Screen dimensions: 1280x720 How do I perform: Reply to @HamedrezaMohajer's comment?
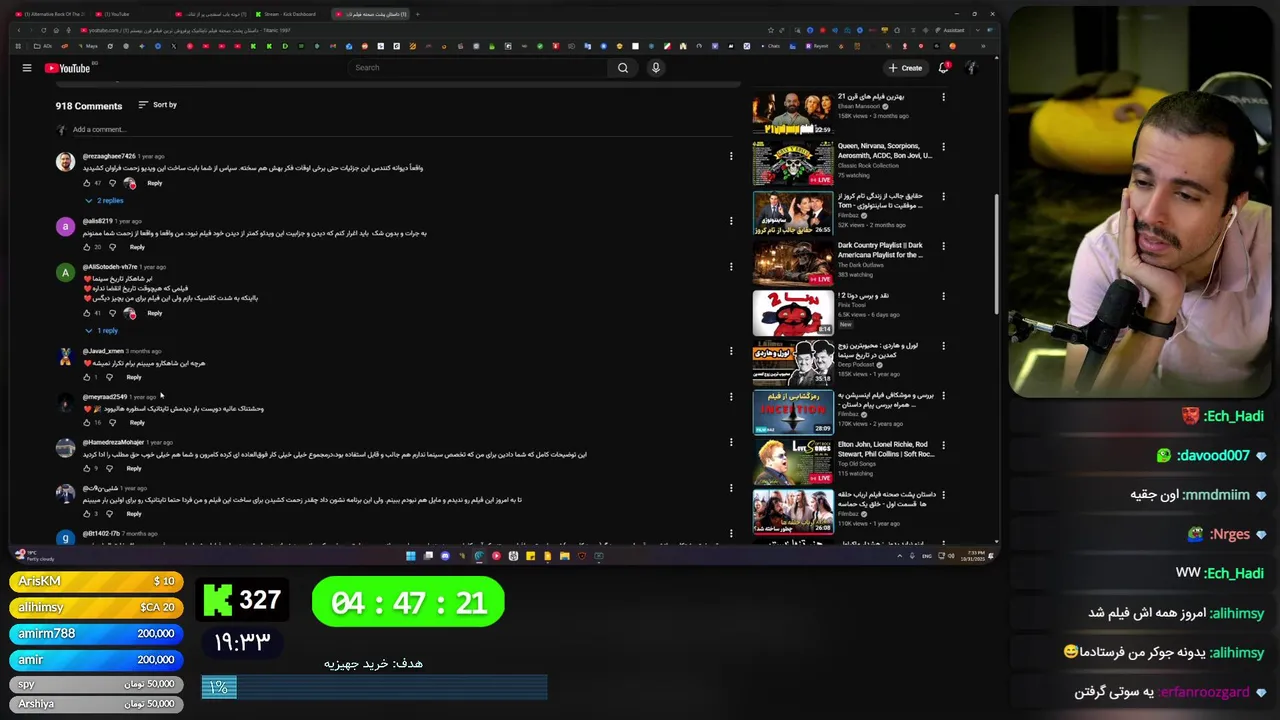[134, 468]
